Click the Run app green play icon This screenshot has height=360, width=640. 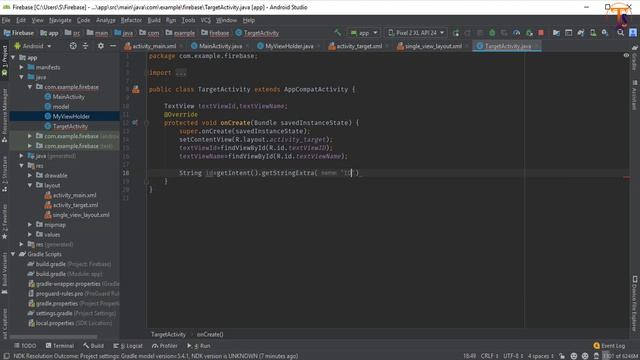click(x=456, y=33)
